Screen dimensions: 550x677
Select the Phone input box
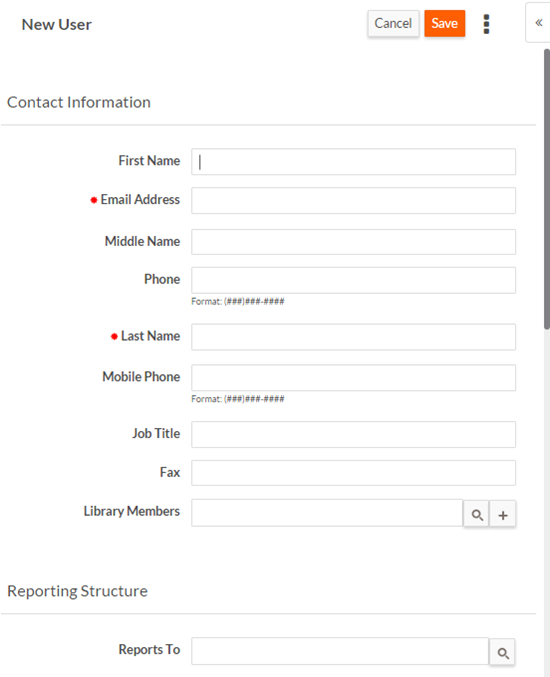tap(354, 280)
